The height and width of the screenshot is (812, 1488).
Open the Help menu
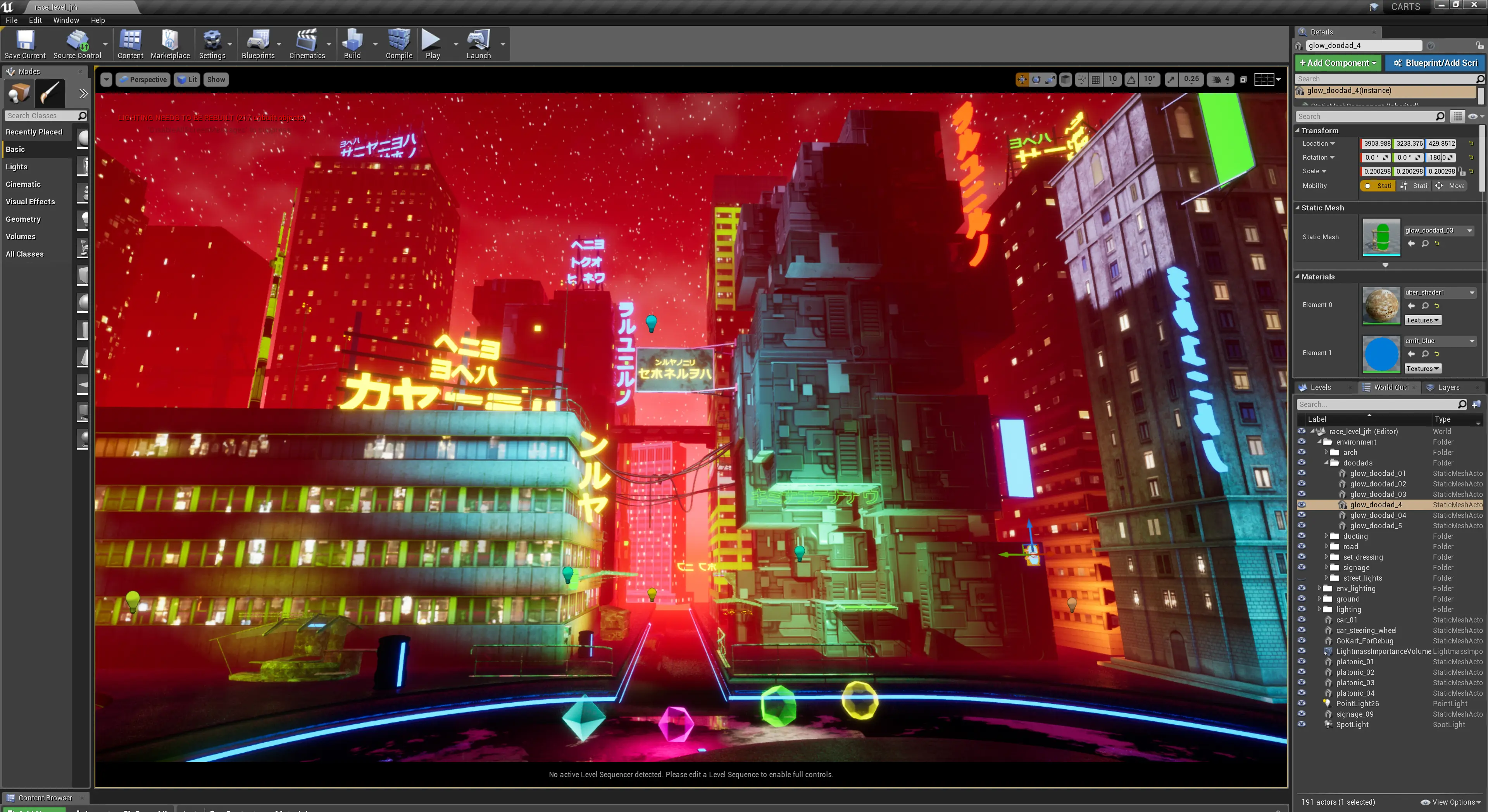[98, 20]
